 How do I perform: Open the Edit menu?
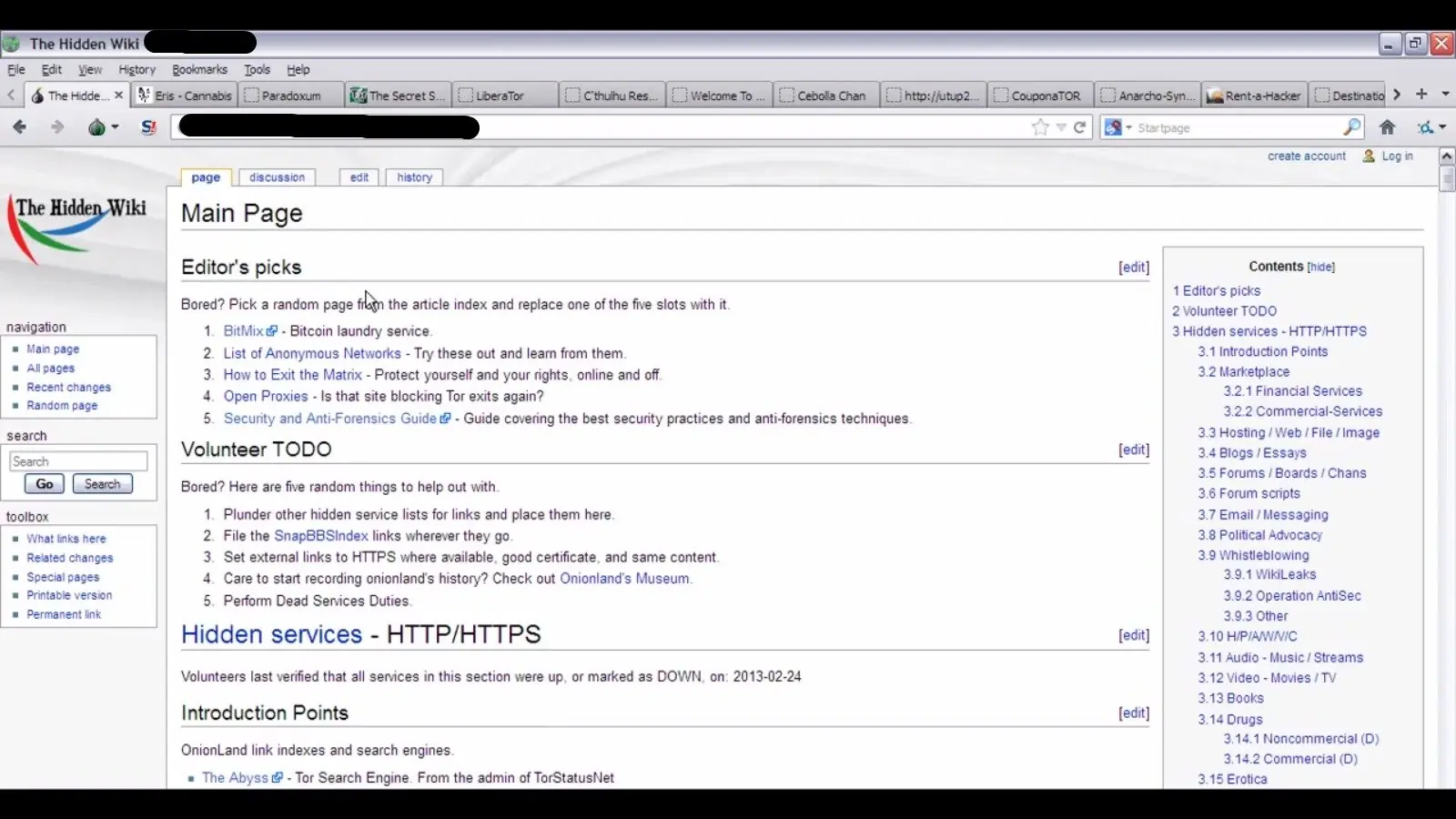pos(52,69)
